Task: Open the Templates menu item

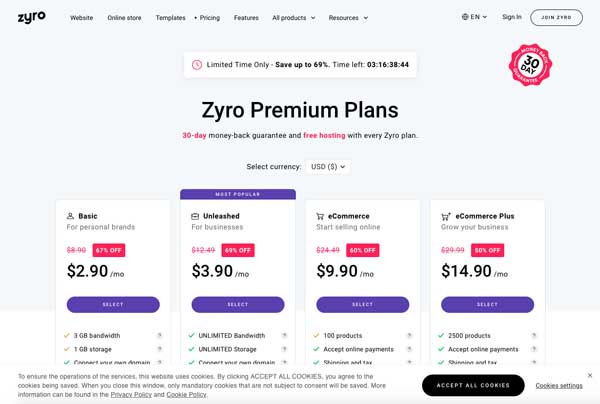Action: [x=170, y=18]
